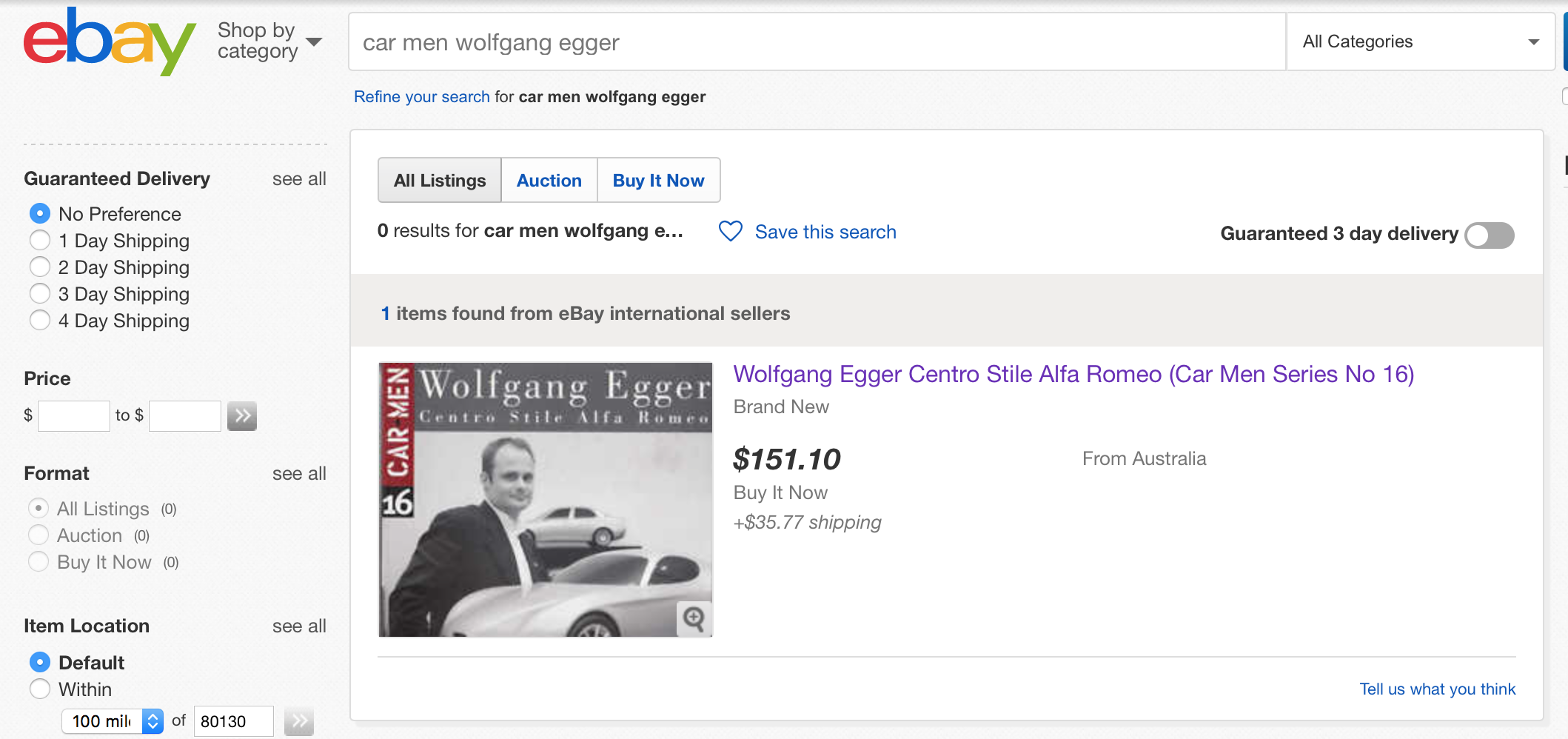Click Tell us what you think
The width and height of the screenshot is (1568, 739).
click(1438, 689)
